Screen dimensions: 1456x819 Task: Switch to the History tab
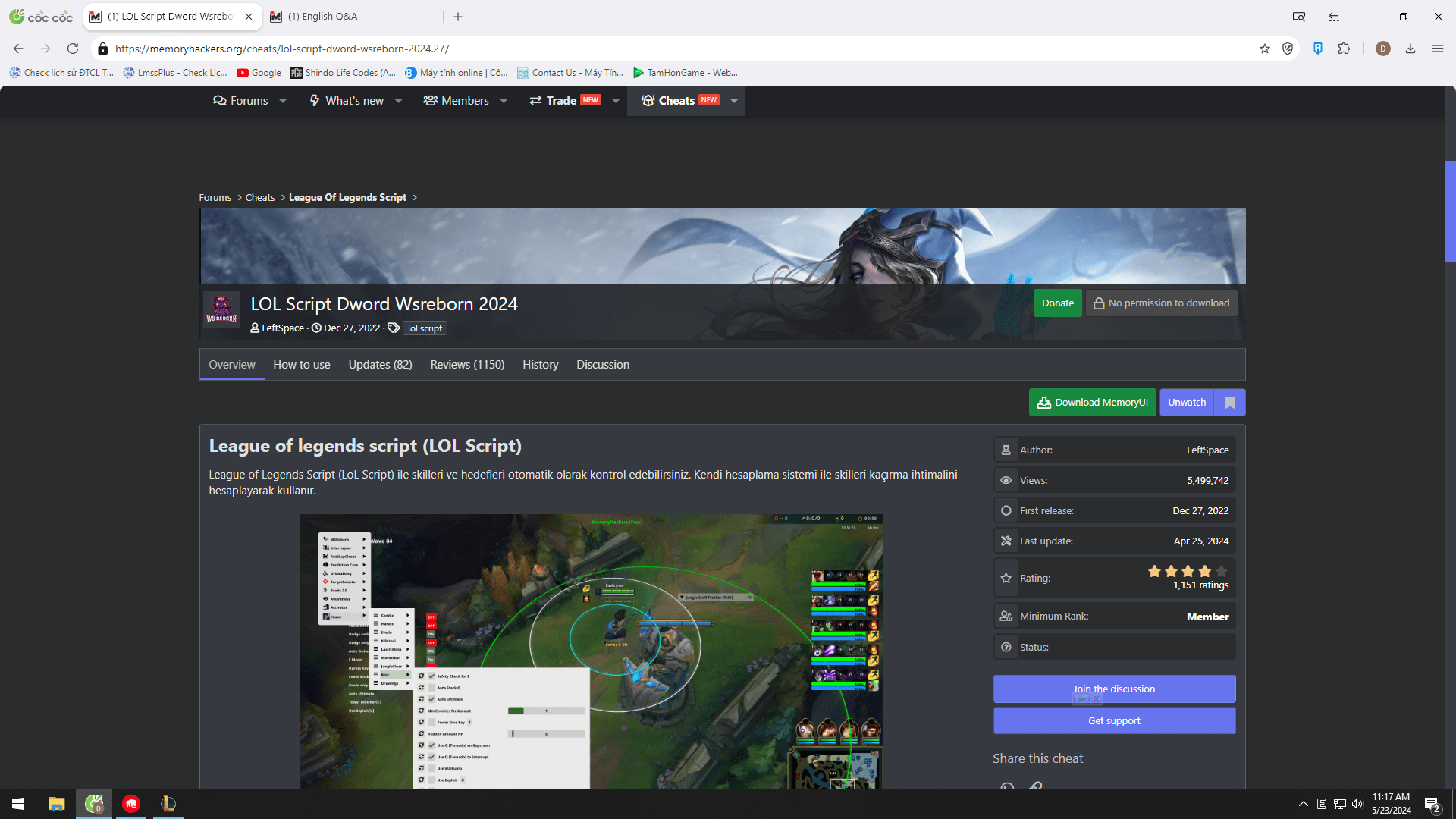[x=541, y=365]
